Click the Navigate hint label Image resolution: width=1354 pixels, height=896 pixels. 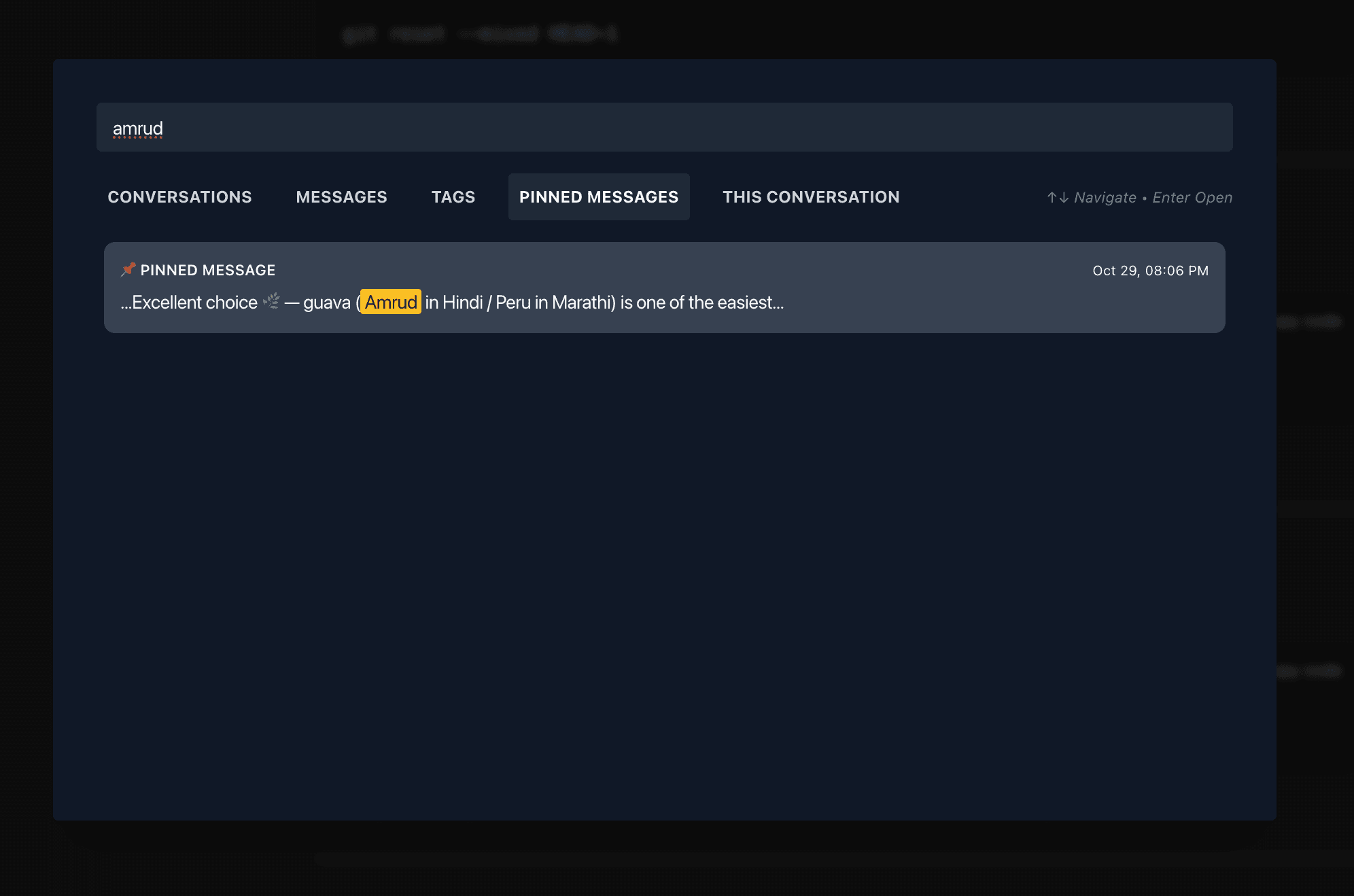click(1105, 197)
